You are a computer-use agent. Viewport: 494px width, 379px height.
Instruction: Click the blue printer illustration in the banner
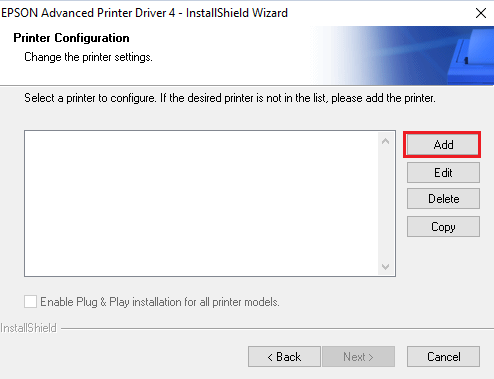[x=470, y=56]
